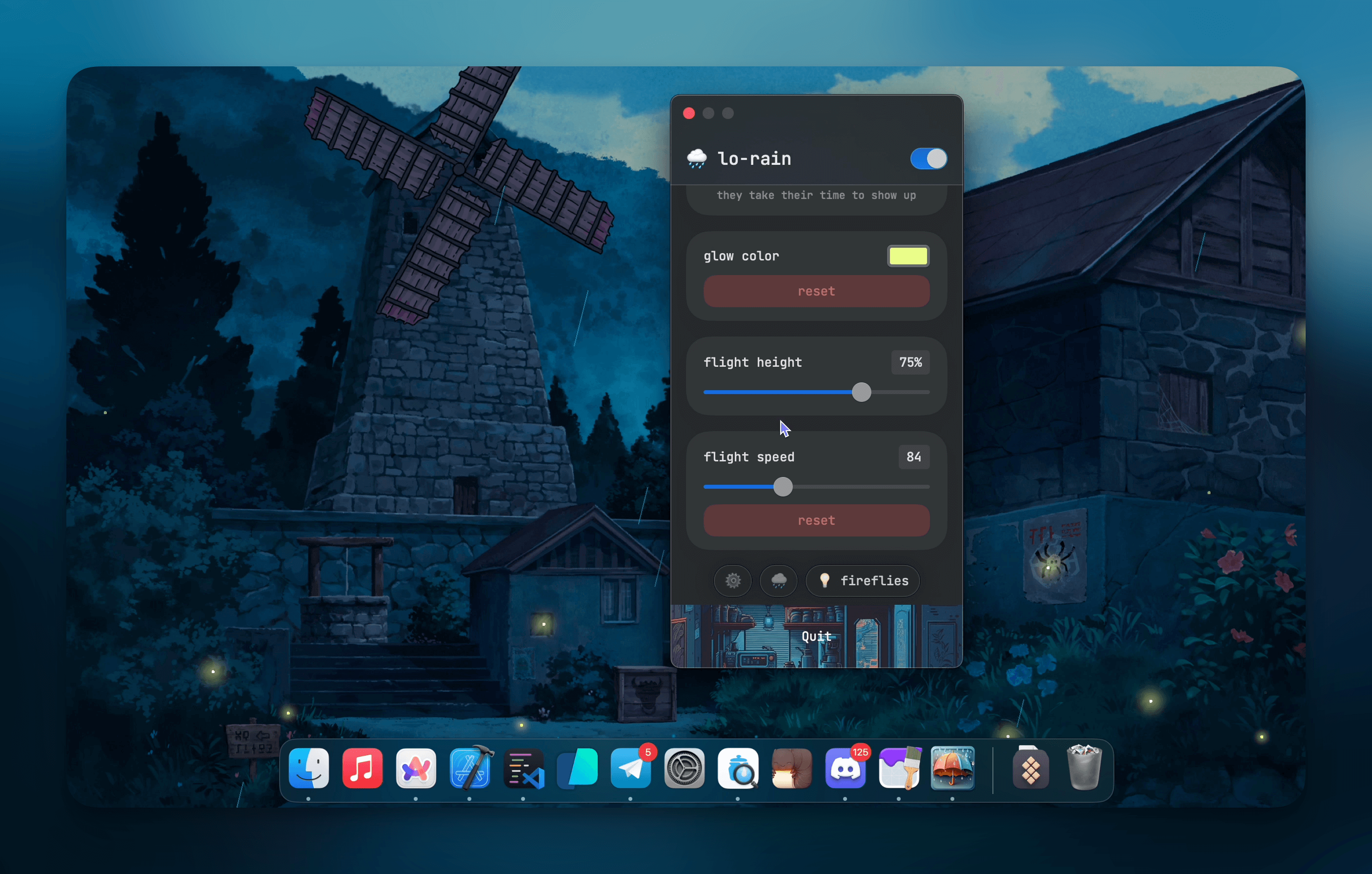Reset the glow color
This screenshot has height=874, width=1372.
click(816, 291)
